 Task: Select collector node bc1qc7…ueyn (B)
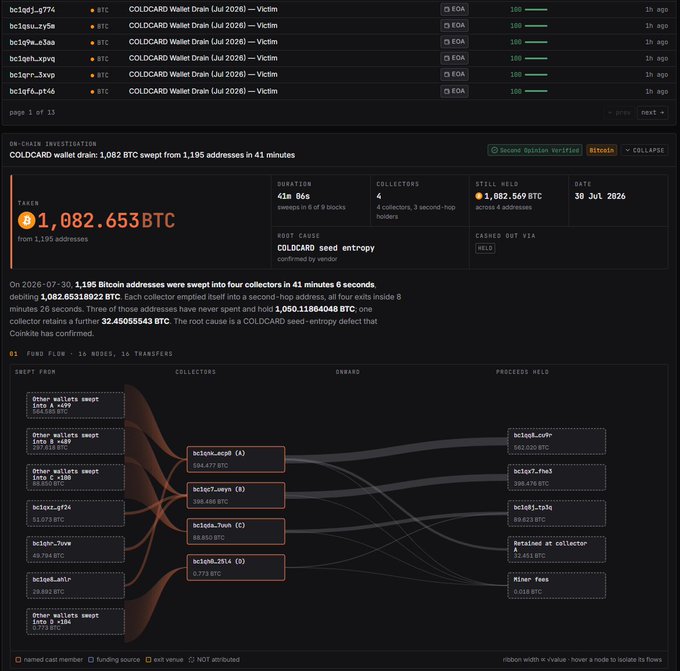[236, 495]
